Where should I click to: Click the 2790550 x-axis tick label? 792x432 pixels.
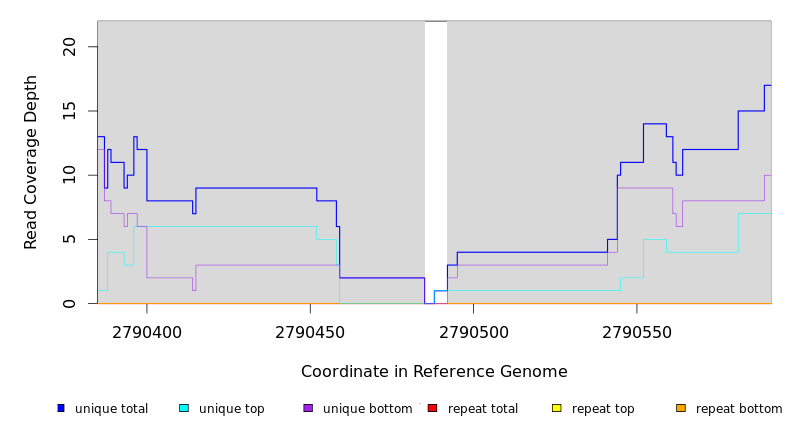[x=636, y=331]
